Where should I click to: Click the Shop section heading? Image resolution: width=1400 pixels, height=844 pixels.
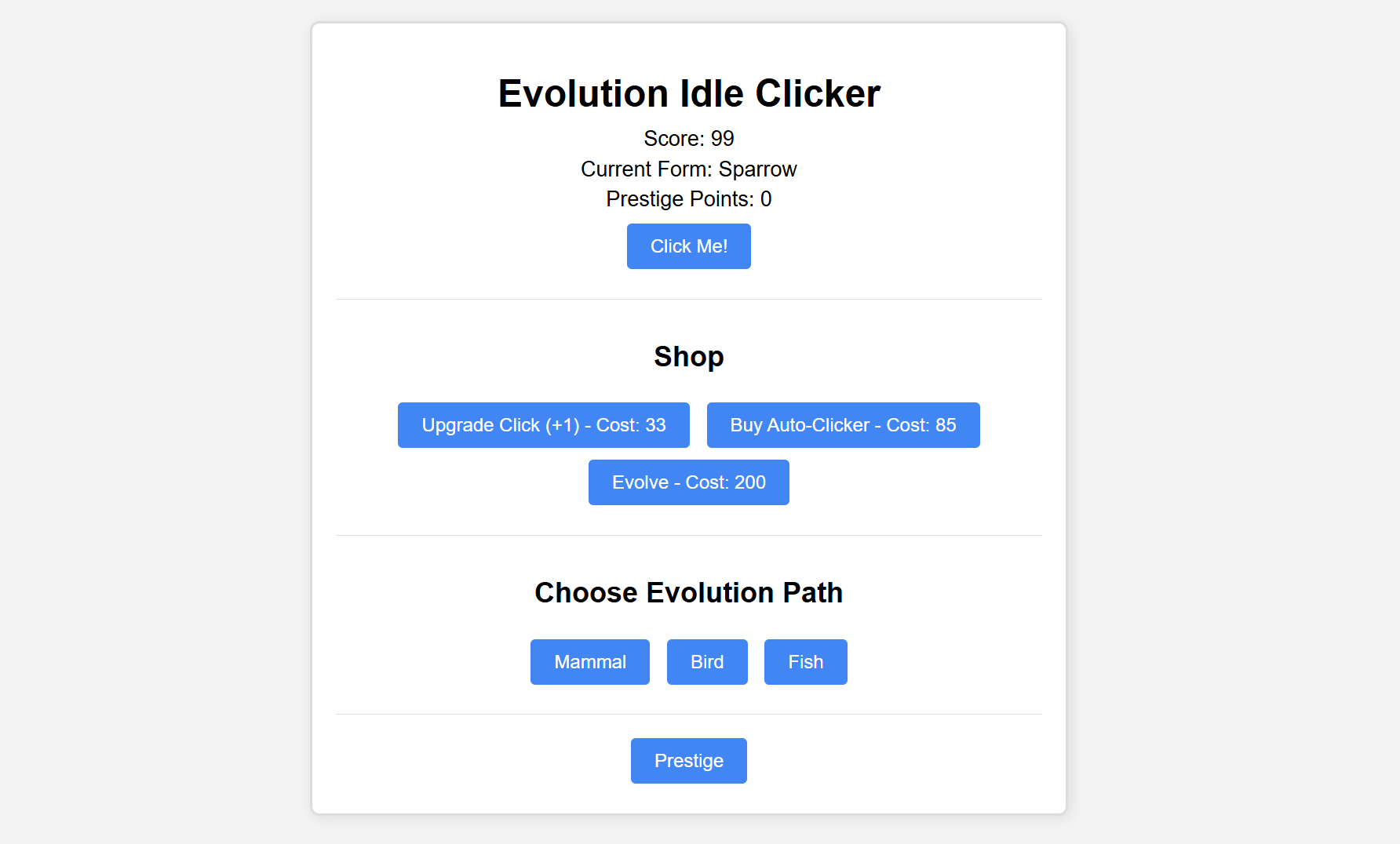pyautogui.click(x=688, y=356)
